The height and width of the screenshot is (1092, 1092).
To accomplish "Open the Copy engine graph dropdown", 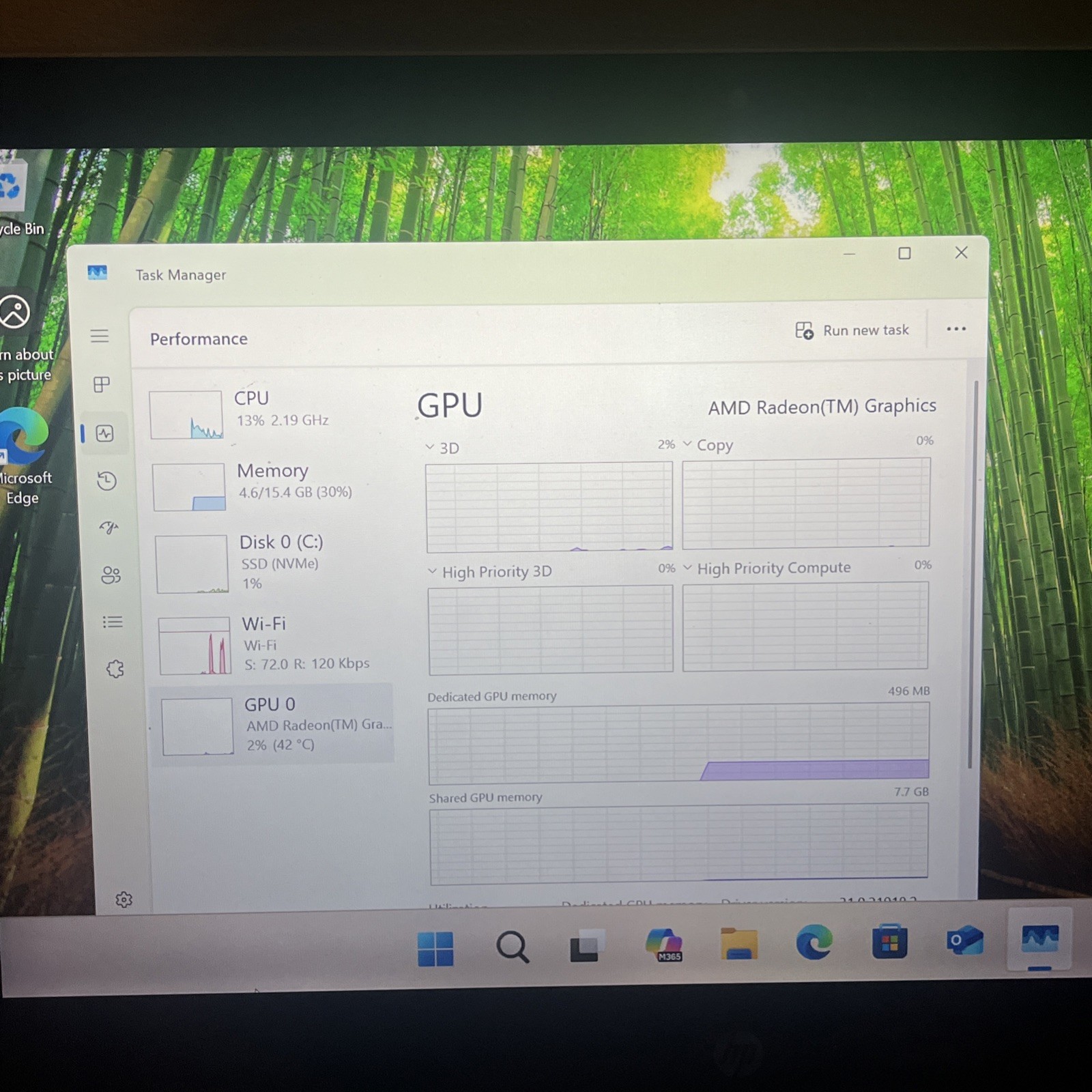I will pyautogui.click(x=687, y=444).
